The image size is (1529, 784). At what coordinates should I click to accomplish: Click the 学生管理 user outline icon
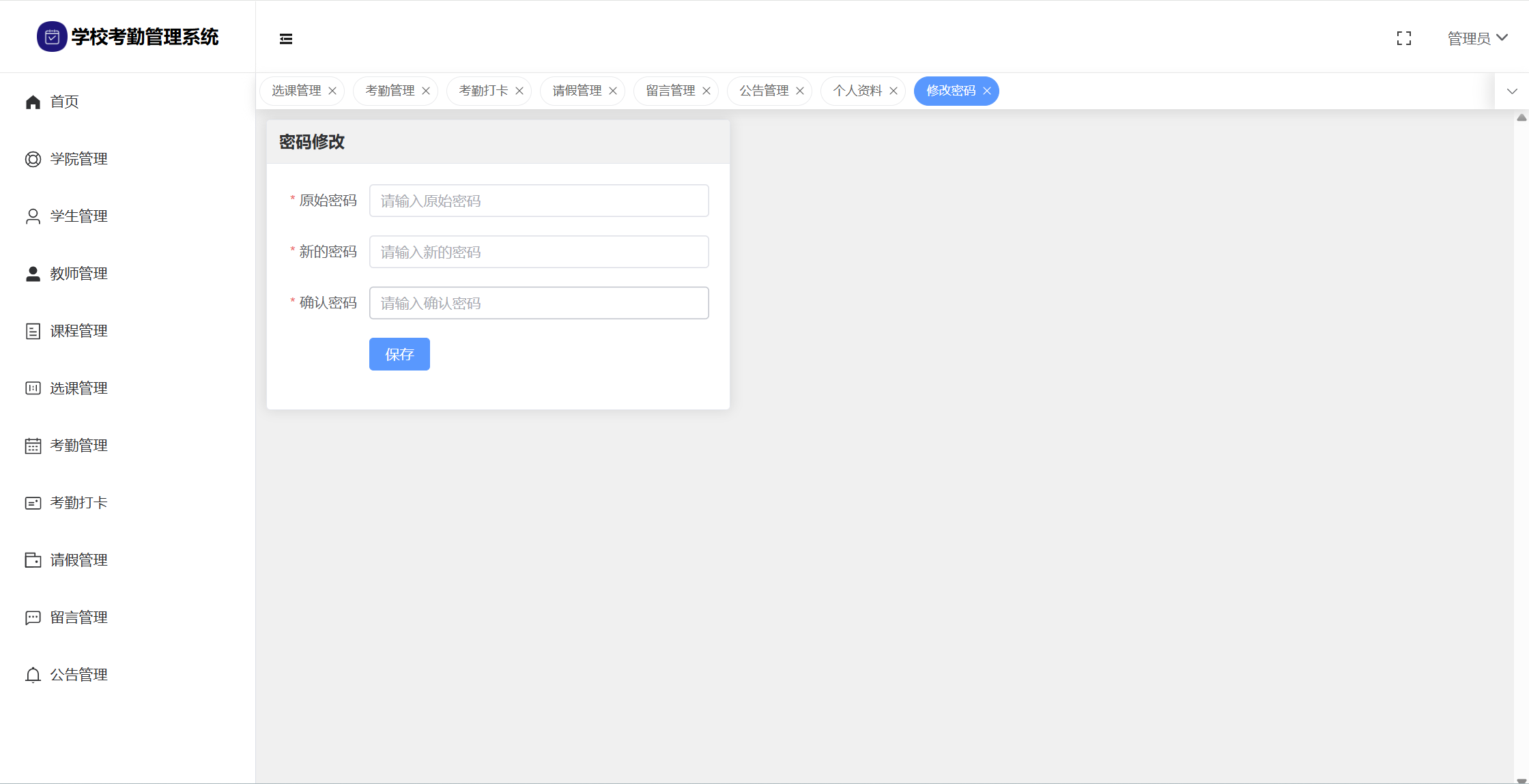tap(33, 217)
